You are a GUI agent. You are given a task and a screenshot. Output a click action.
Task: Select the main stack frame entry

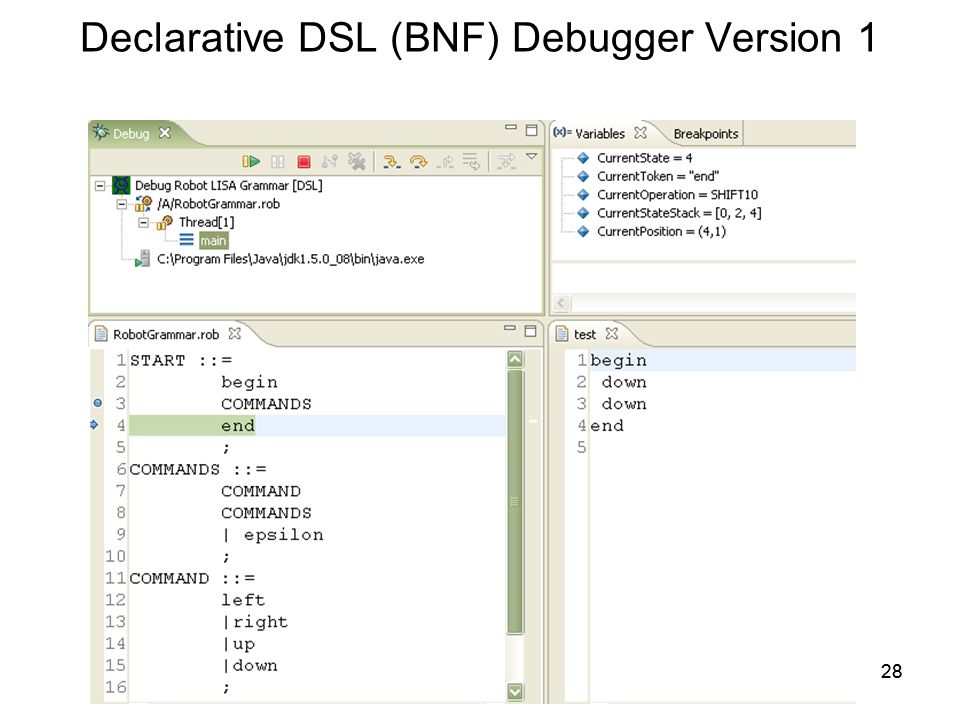point(213,241)
